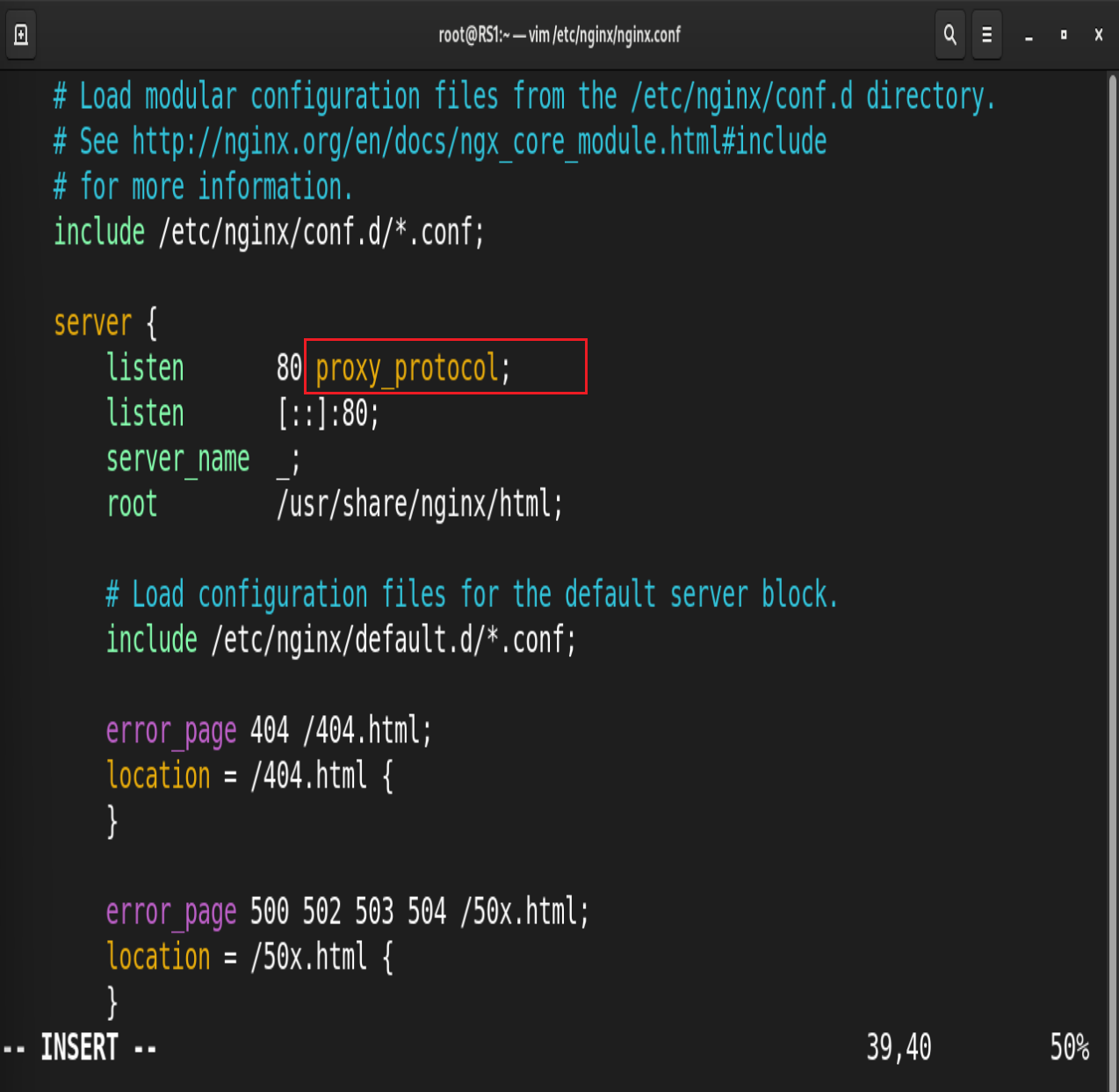The height and width of the screenshot is (1092, 1119).
Task: Open the terminal hamburger menu
Action: [x=987, y=35]
